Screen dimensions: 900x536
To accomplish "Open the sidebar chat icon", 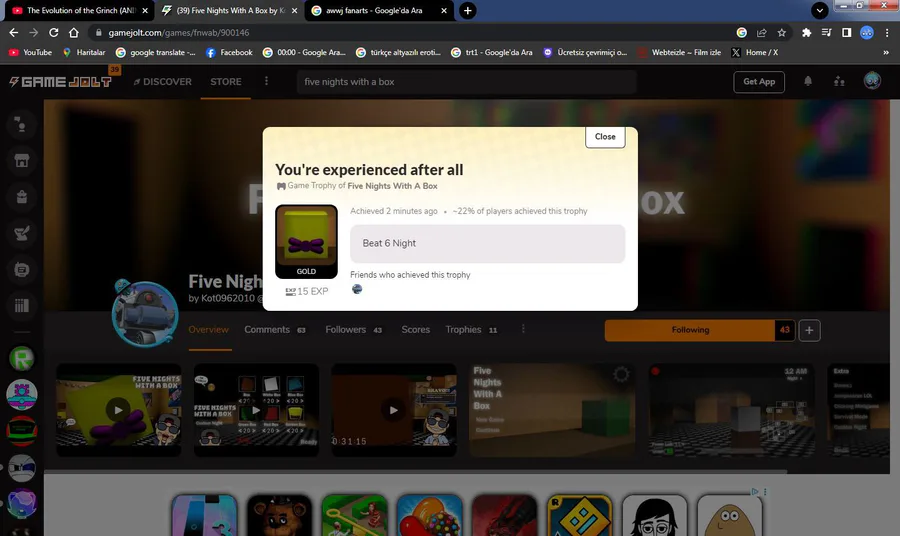I will click(x=22, y=269).
